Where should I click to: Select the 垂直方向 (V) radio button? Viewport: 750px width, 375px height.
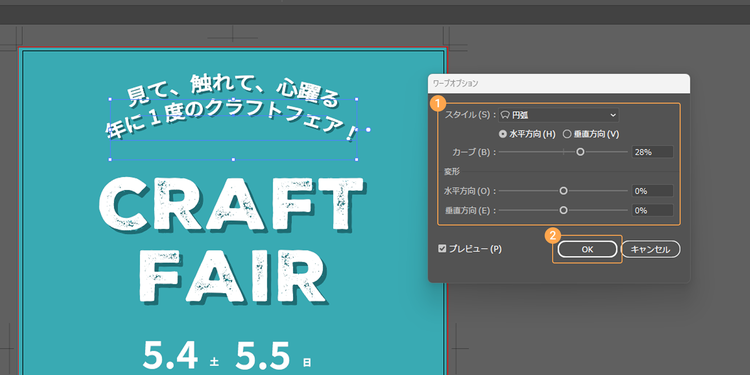point(567,134)
